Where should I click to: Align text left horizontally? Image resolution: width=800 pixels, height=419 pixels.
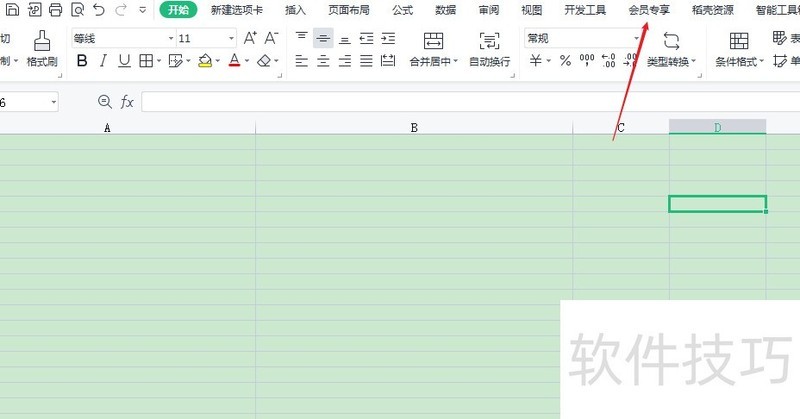pyautogui.click(x=302, y=61)
